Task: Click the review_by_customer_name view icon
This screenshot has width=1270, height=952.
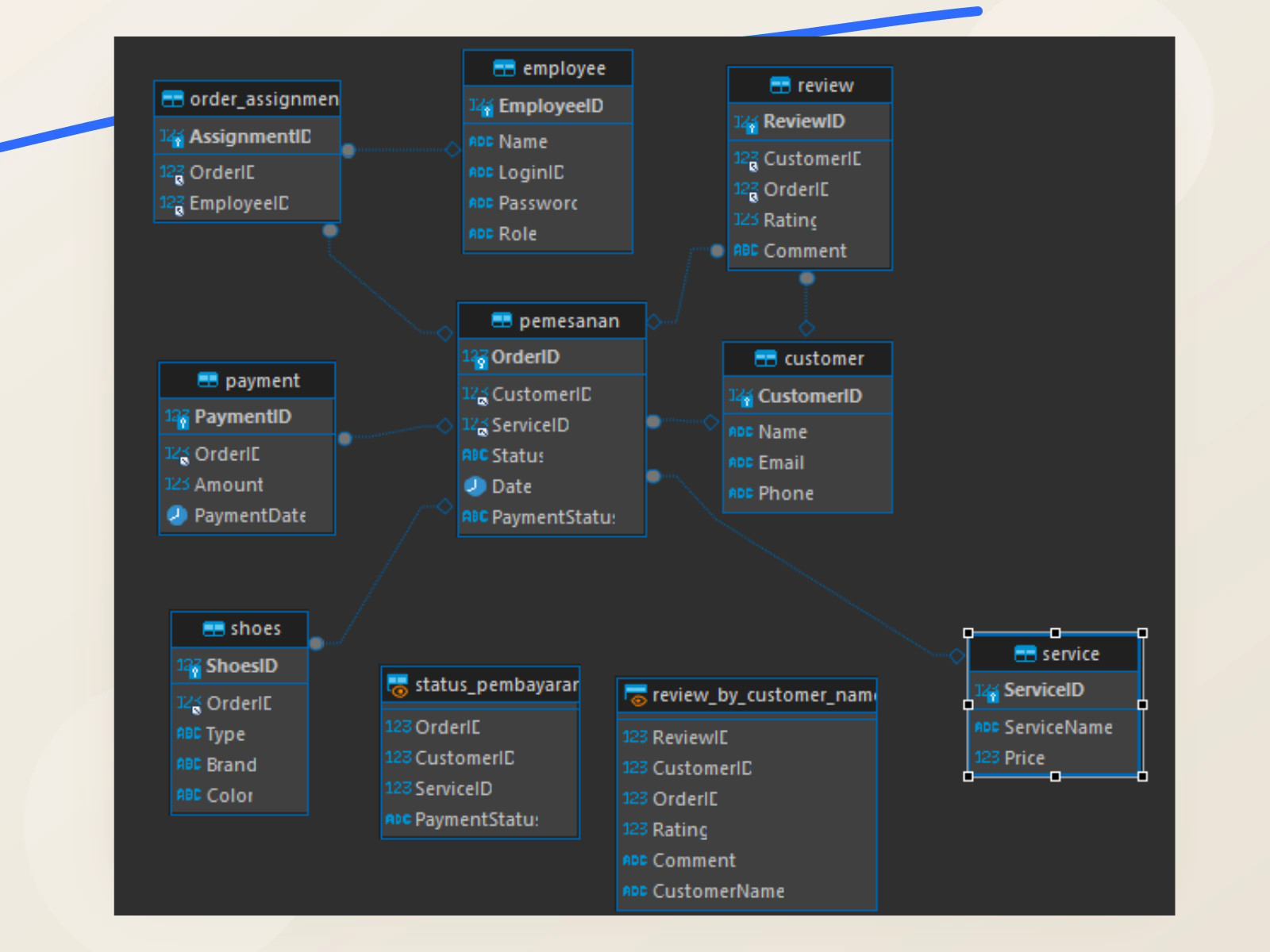Action: coord(636,696)
